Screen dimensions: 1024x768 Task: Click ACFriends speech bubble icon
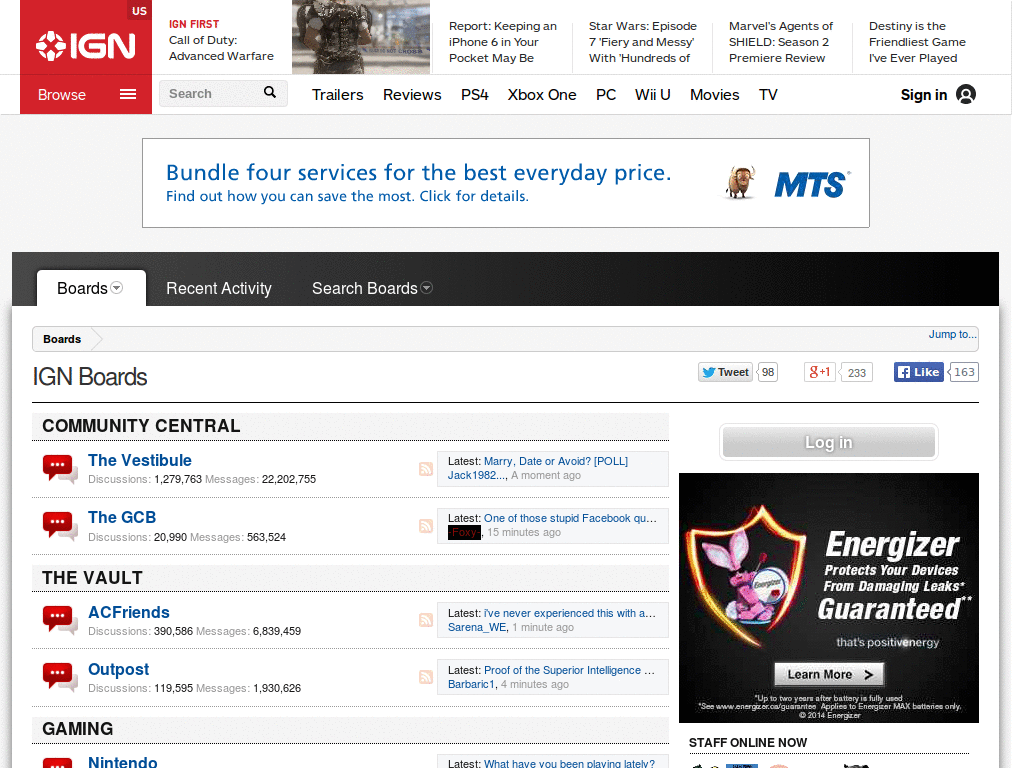click(x=59, y=620)
